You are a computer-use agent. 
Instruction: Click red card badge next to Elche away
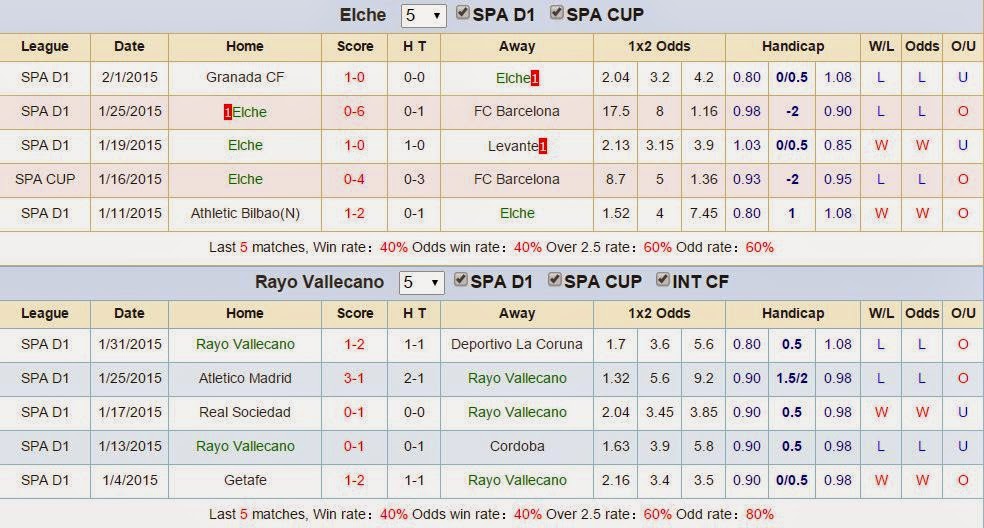535,78
